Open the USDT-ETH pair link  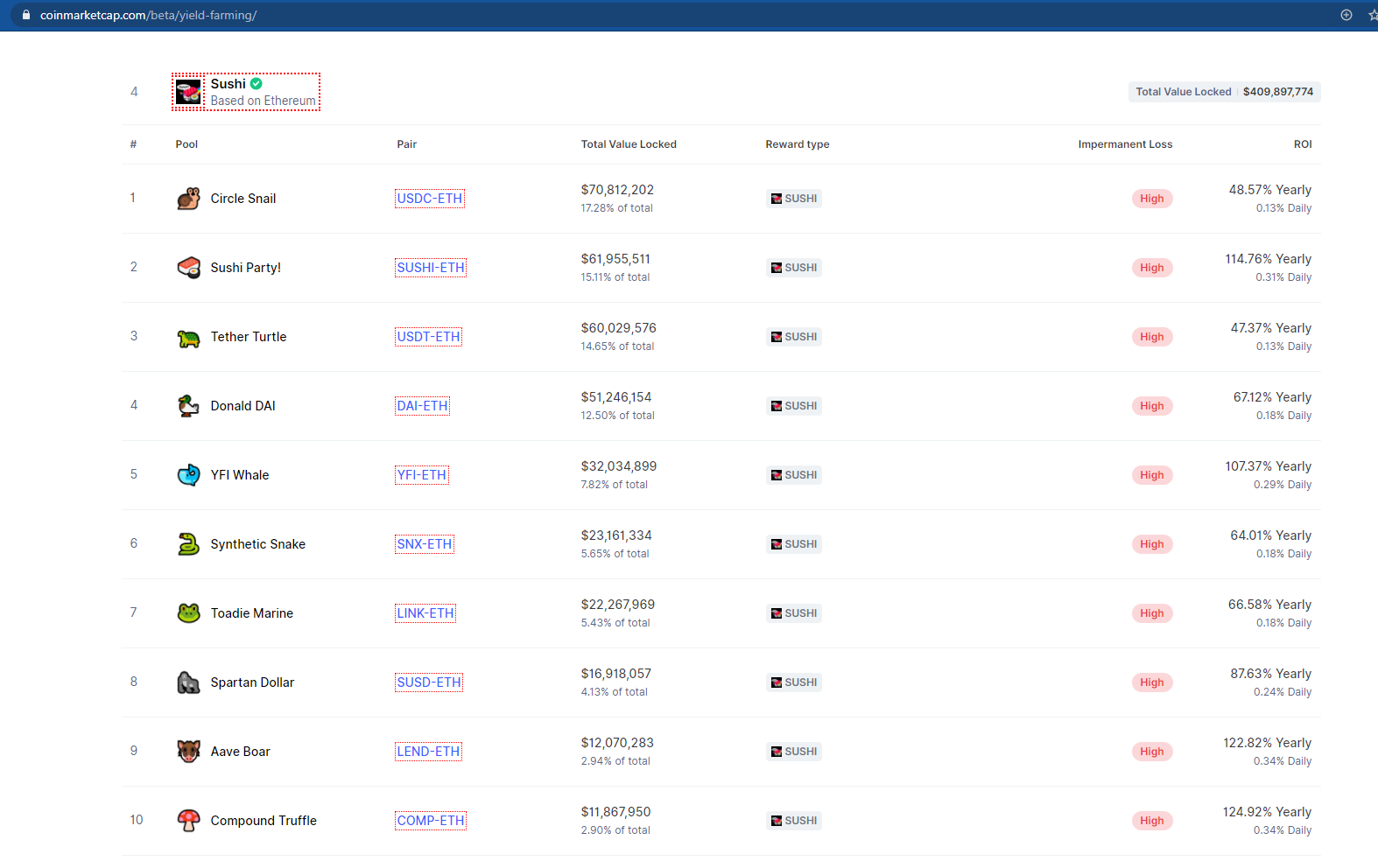point(429,337)
